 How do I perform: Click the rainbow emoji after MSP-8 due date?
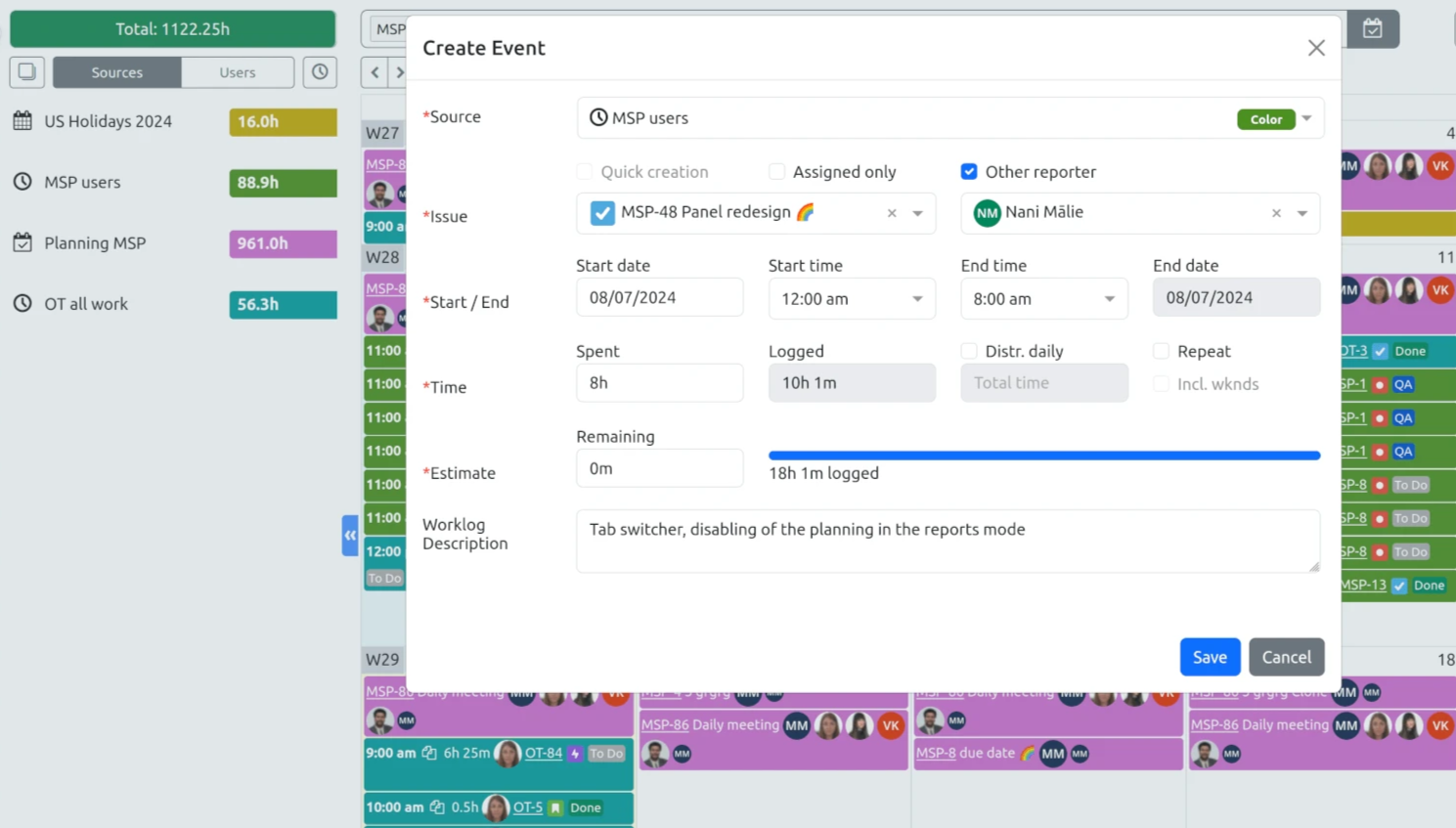pyautogui.click(x=1028, y=753)
